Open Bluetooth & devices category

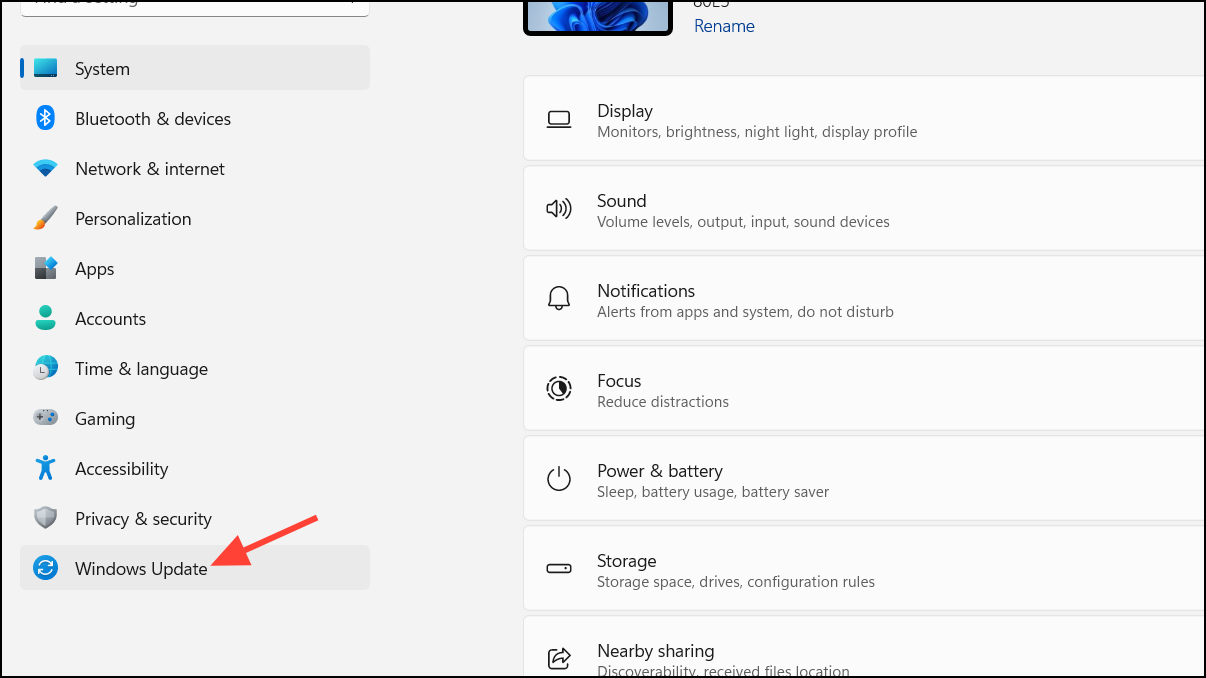195,118
